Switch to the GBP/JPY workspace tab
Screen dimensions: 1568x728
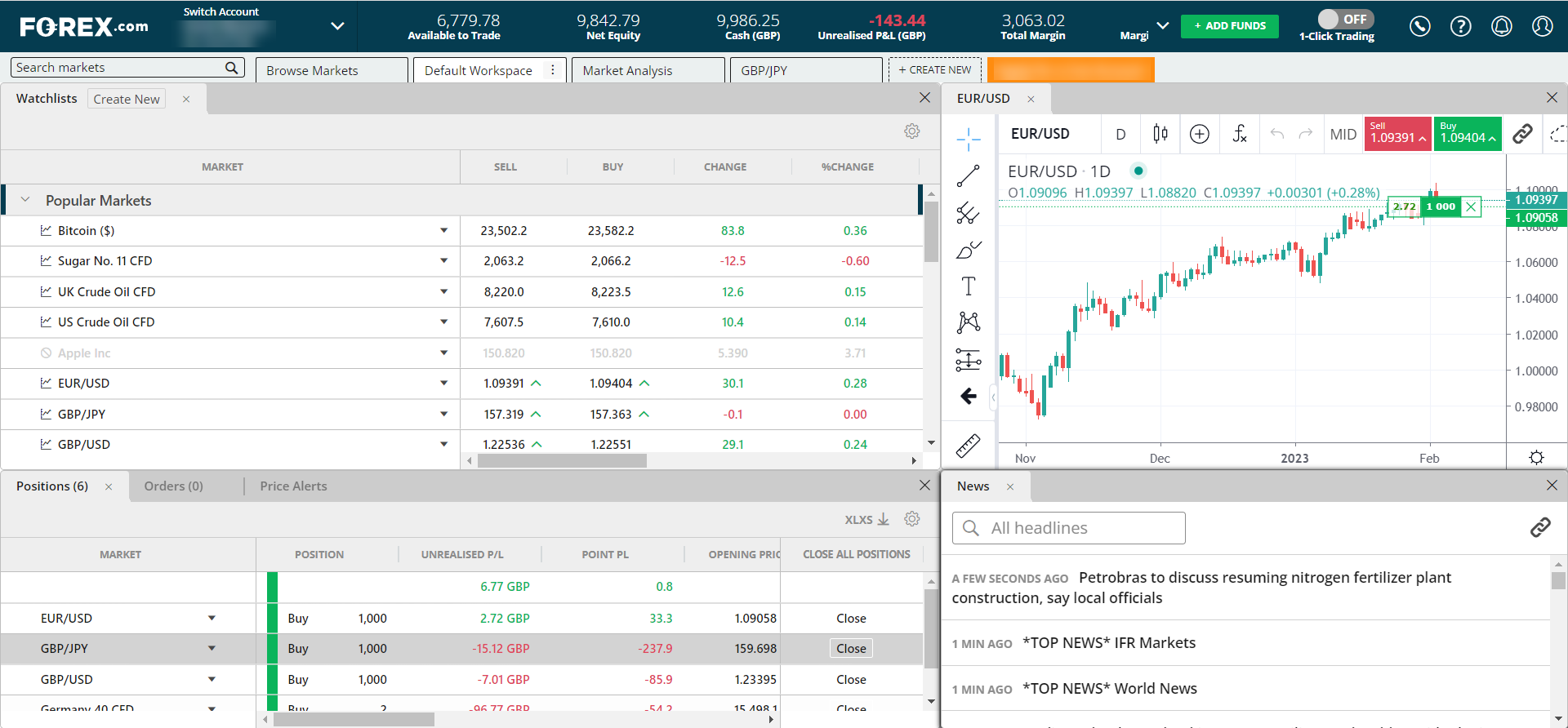tap(806, 70)
